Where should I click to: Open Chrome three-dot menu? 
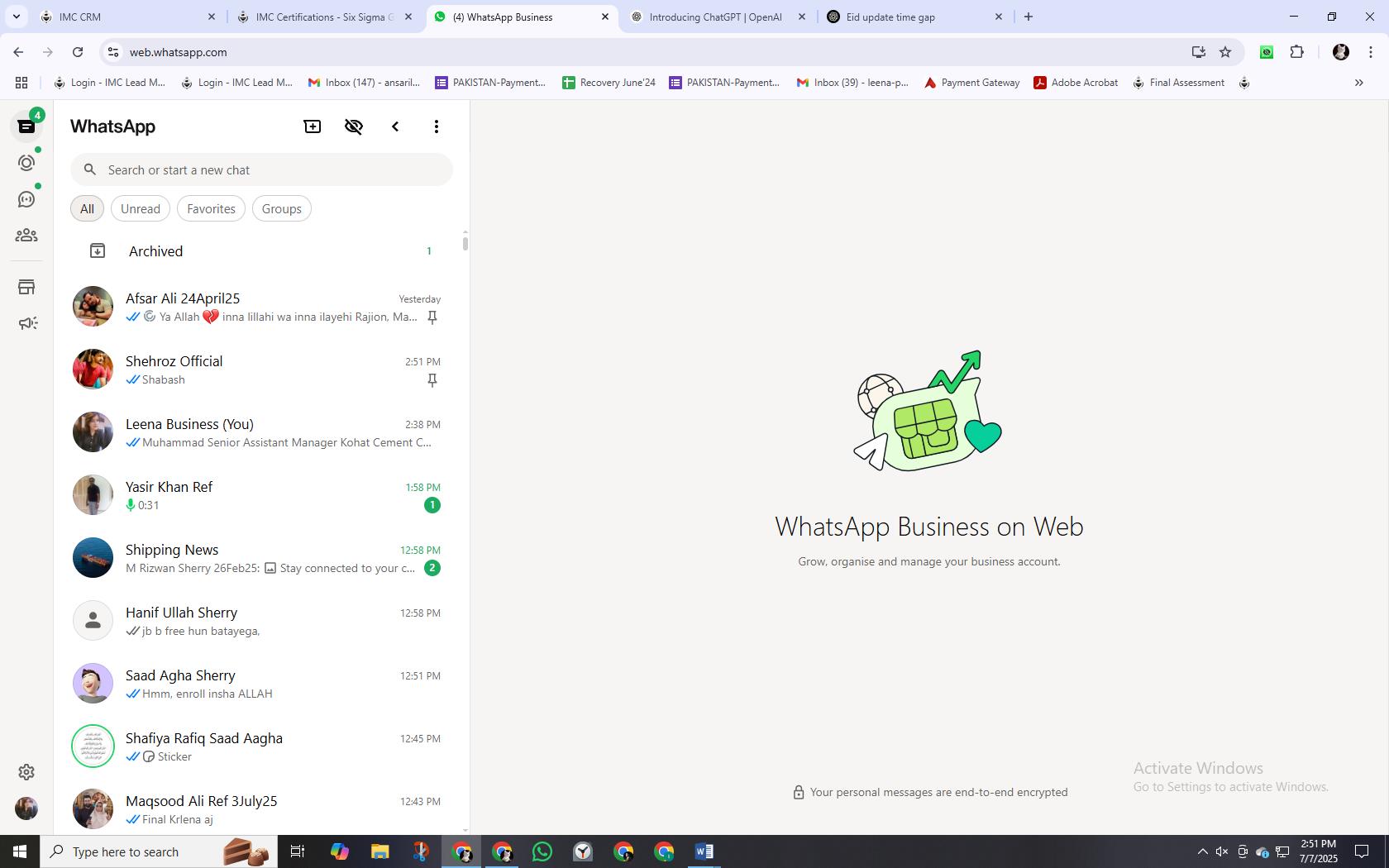[x=1370, y=52]
